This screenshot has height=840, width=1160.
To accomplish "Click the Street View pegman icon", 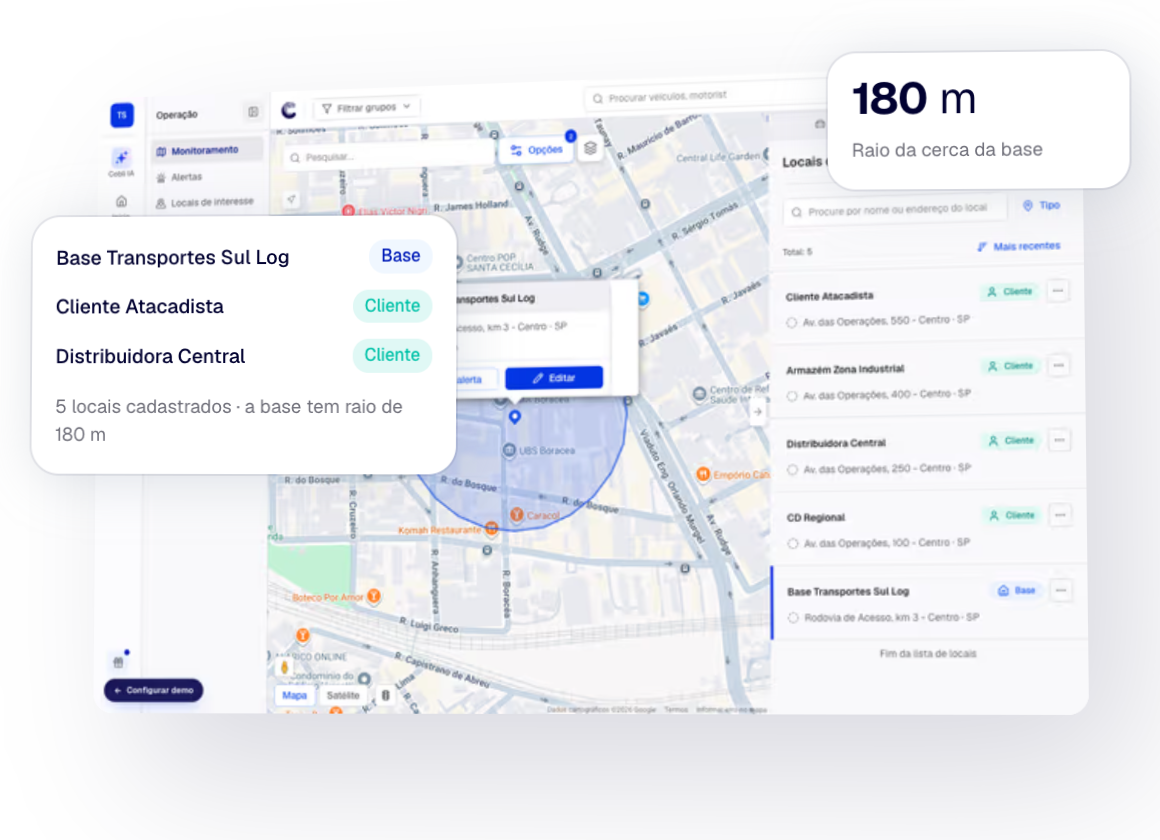I will [x=284, y=667].
